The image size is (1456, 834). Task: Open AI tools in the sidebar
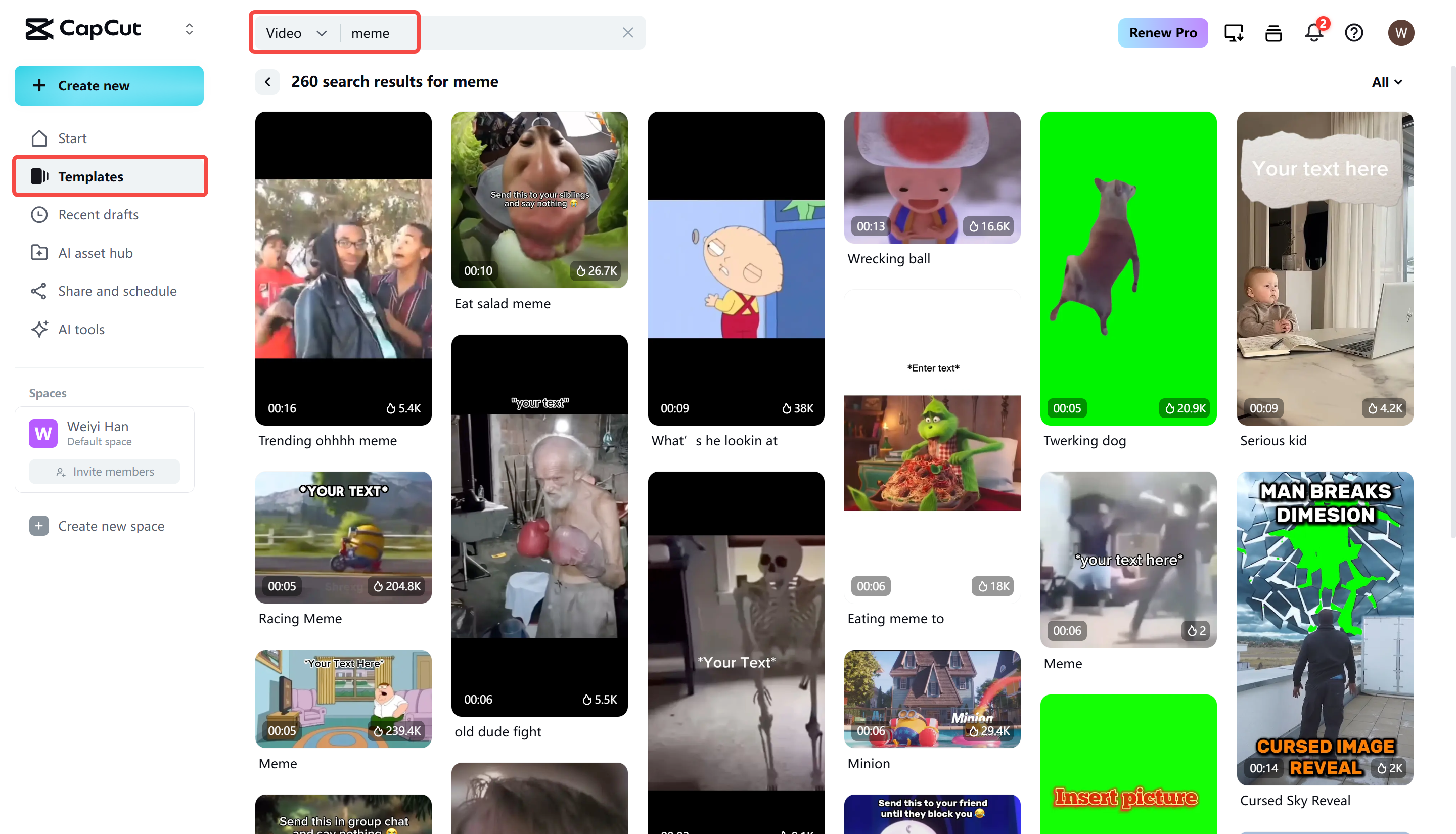pyautogui.click(x=81, y=330)
